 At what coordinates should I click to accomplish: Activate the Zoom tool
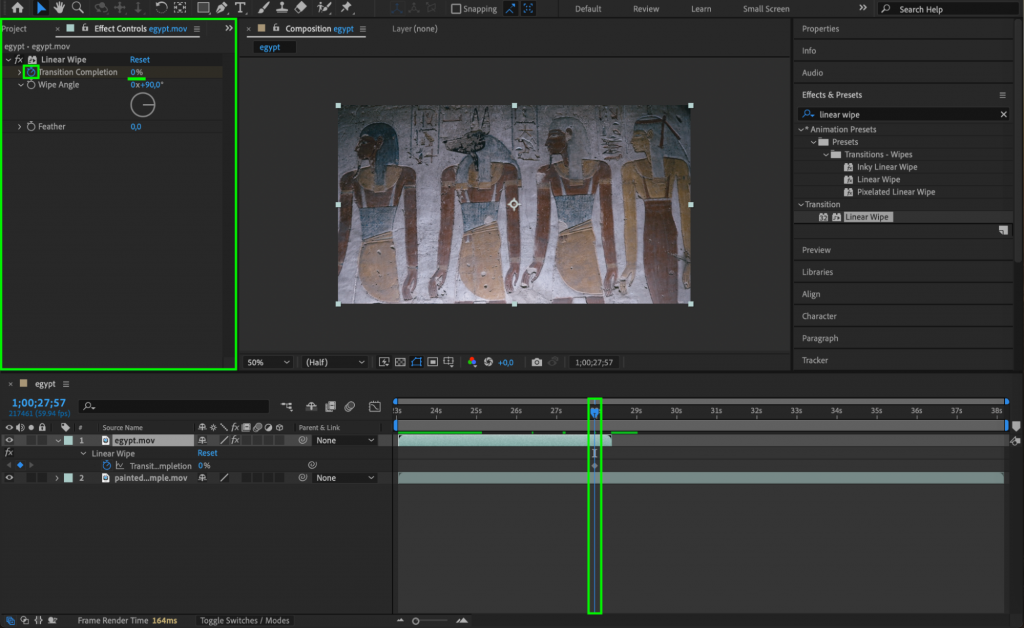pyautogui.click(x=79, y=8)
